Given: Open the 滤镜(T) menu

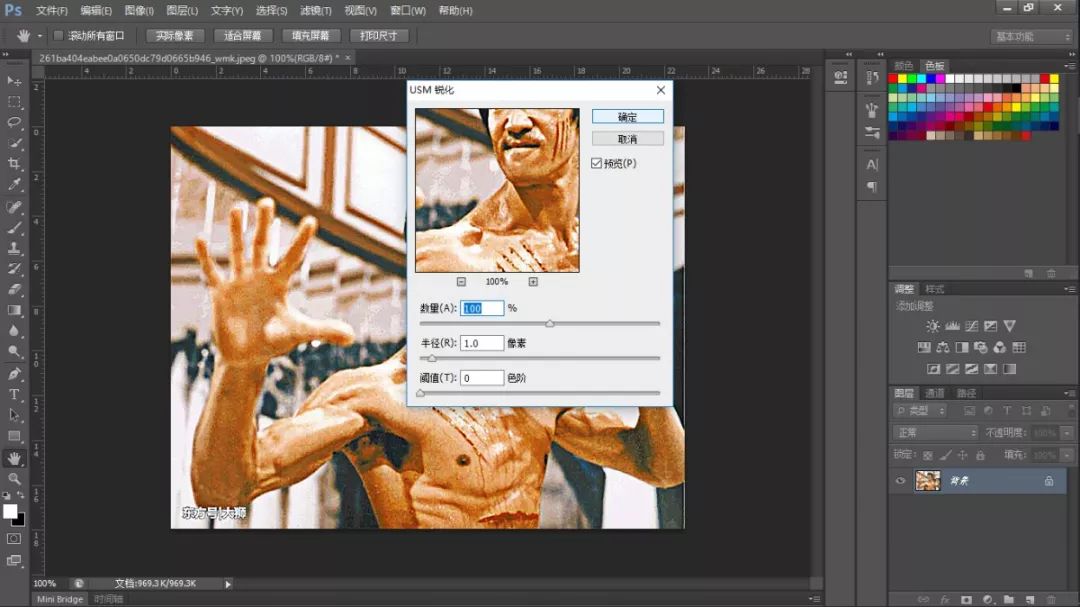Looking at the screenshot, I should pyautogui.click(x=315, y=10).
